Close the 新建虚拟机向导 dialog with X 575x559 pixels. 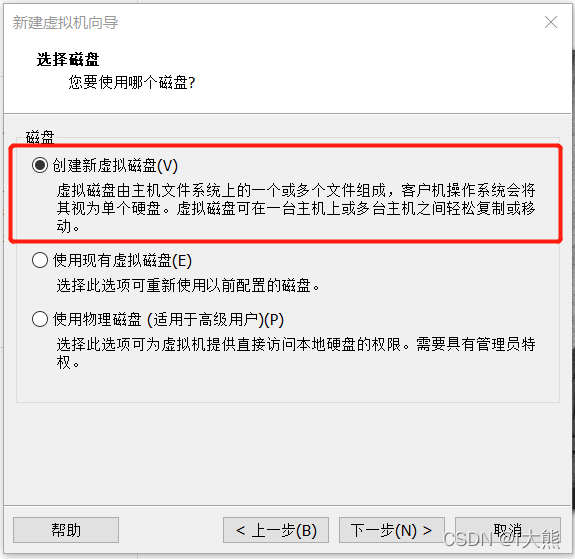coord(551,22)
